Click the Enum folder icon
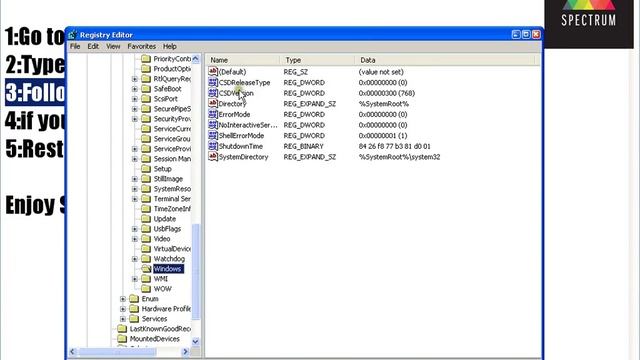640x360 pixels. 134,299
